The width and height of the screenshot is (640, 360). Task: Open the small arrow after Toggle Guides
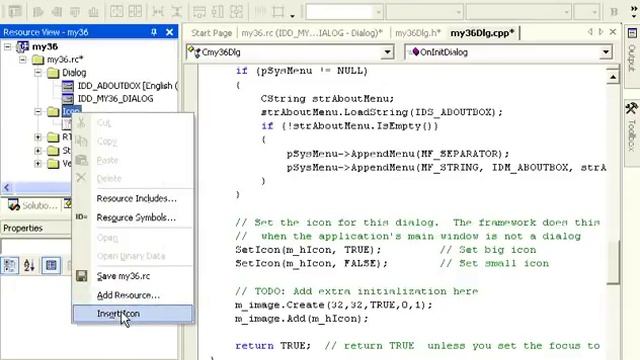[292, 16]
